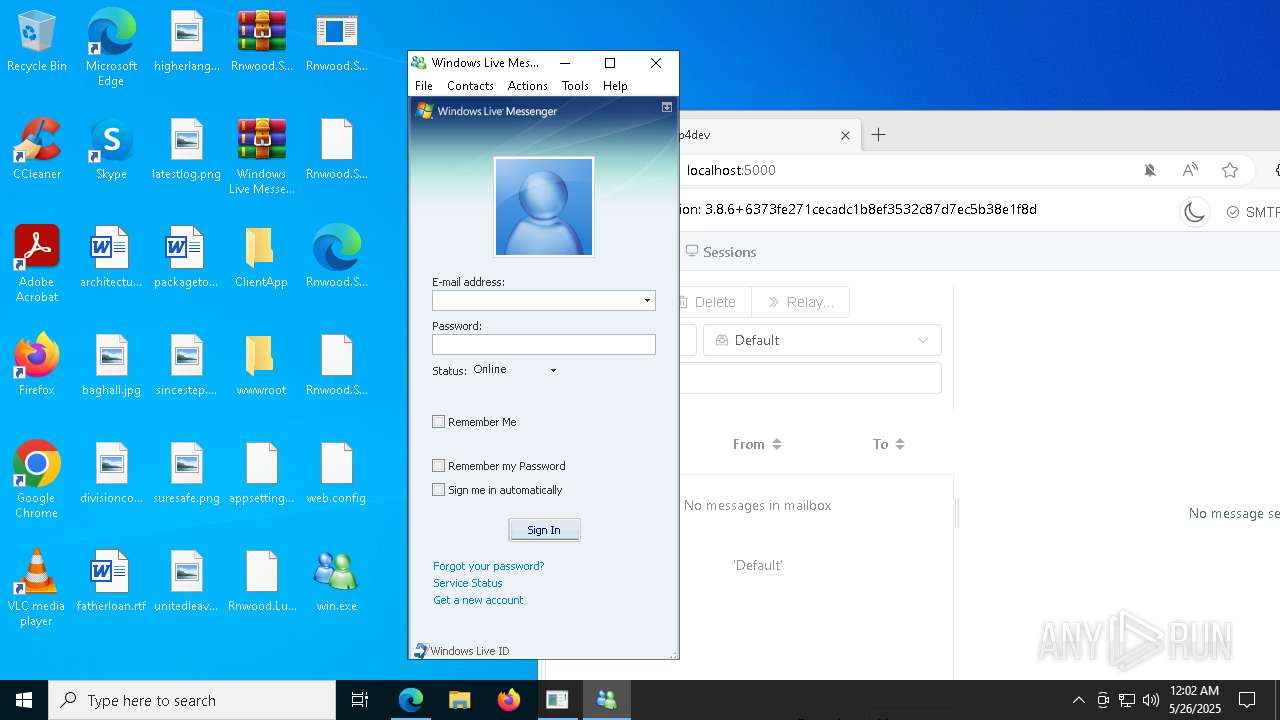Check the Remember Me checkbox
This screenshot has width=1280, height=720.
coord(438,422)
